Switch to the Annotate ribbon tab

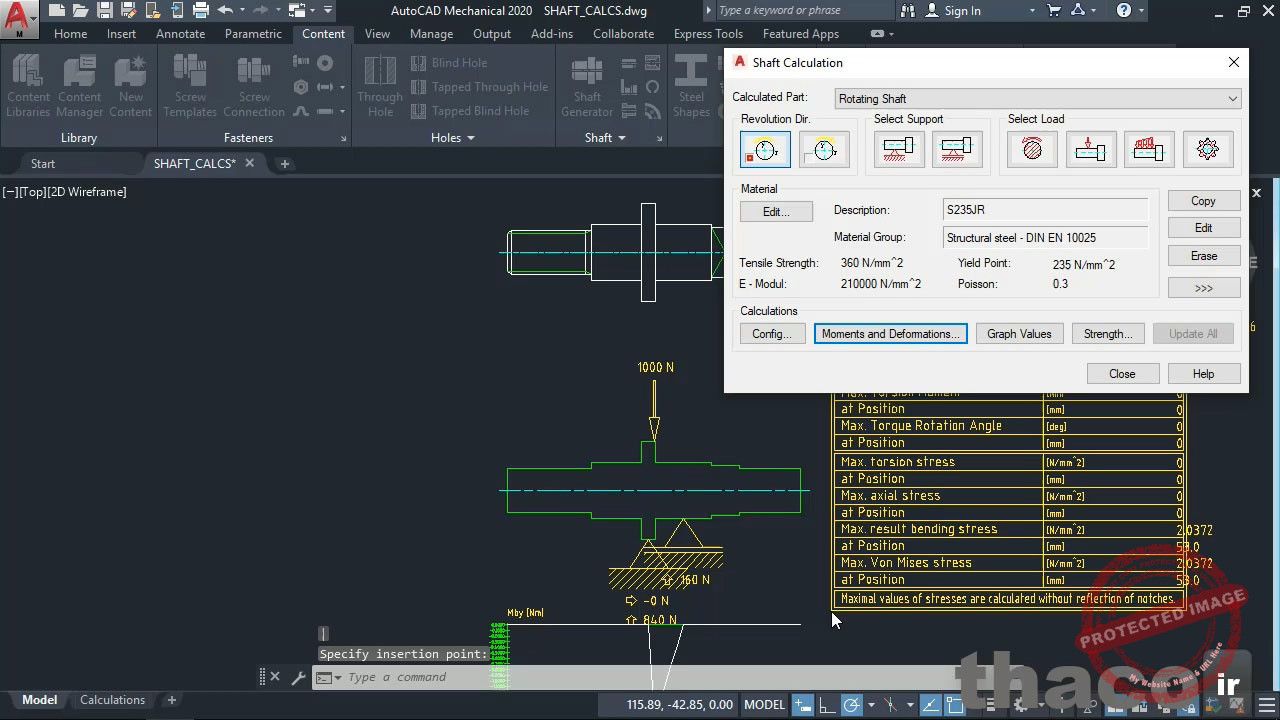[x=180, y=34]
